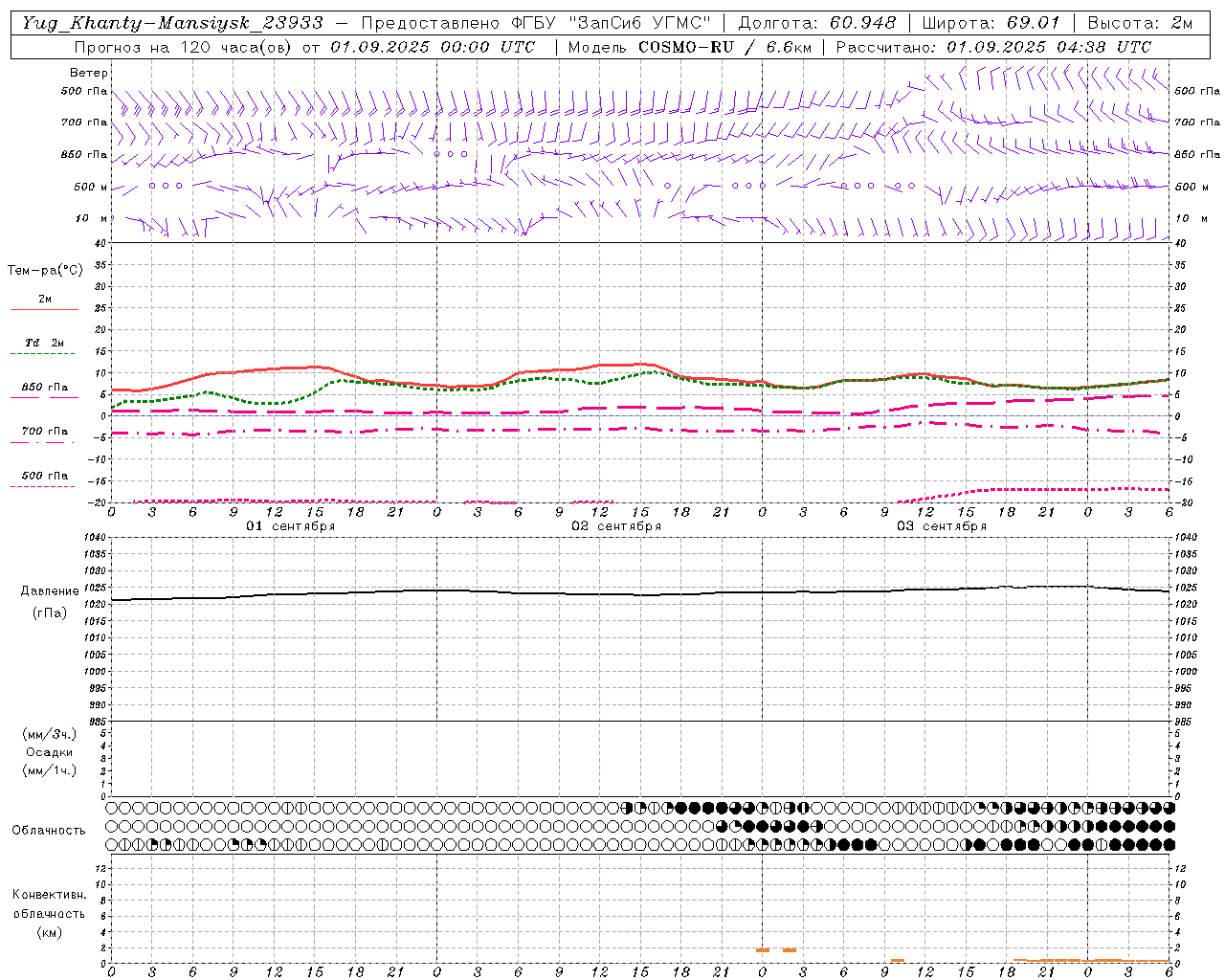This screenshot has height=980, width=1225.
Task: Click the (мм/3ч.) precipitation unit label
Action: coord(50,734)
